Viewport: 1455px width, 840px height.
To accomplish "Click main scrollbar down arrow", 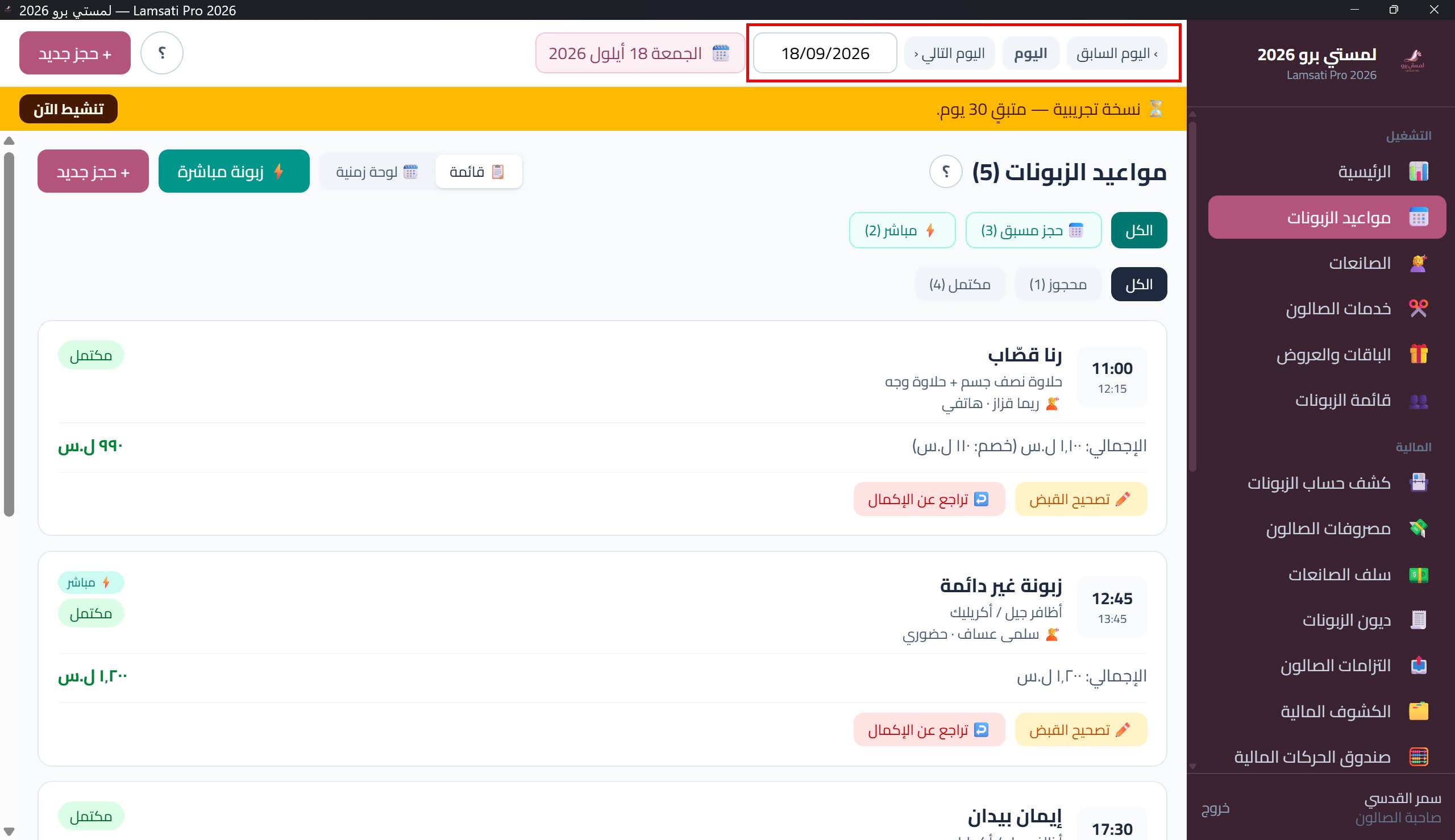I will (x=9, y=831).
